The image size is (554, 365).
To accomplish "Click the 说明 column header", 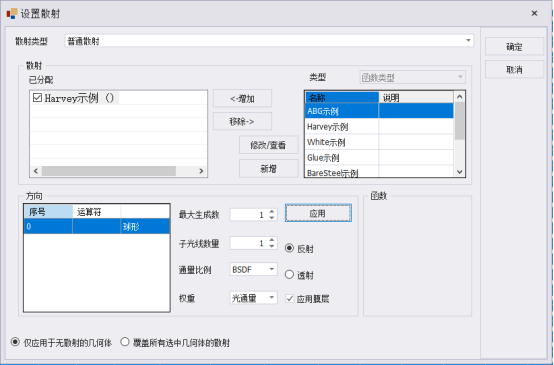I will (416, 98).
